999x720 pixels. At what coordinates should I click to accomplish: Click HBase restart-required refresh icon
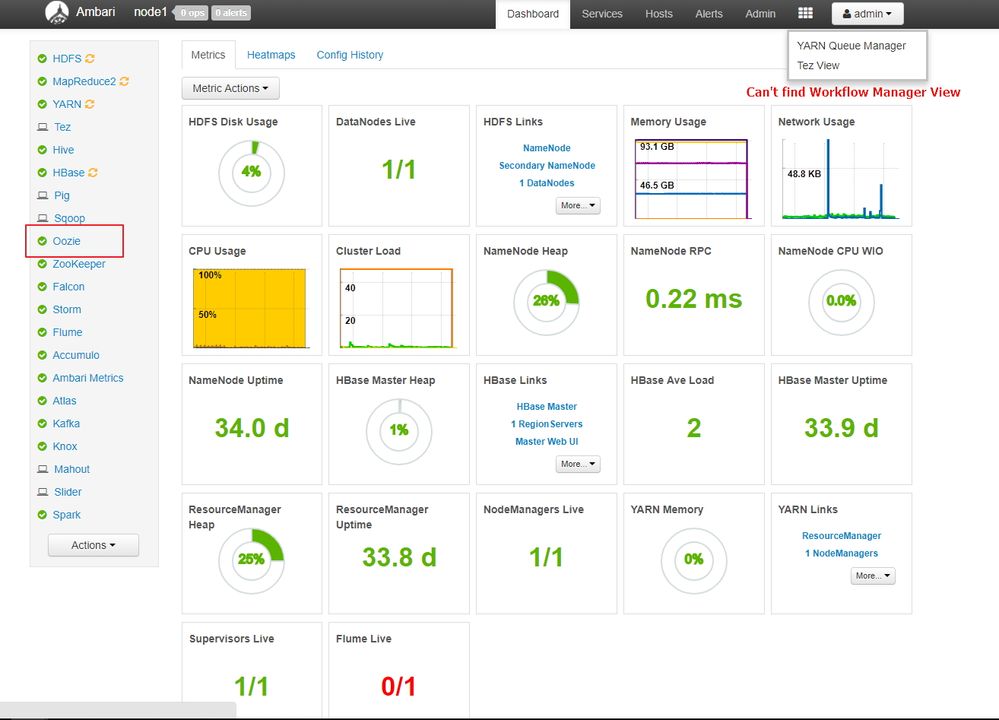[93, 173]
